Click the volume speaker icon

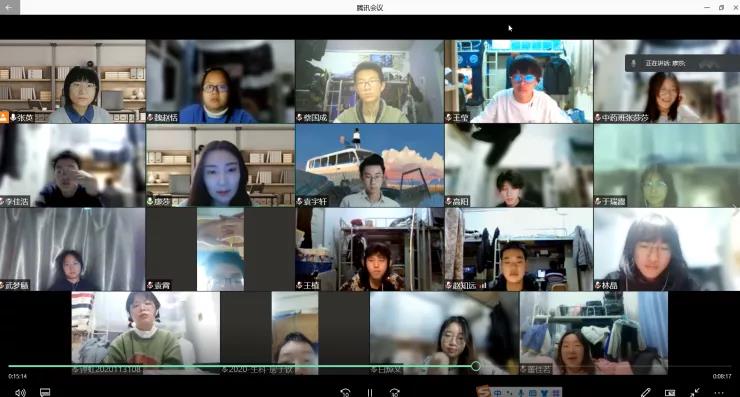(20, 392)
